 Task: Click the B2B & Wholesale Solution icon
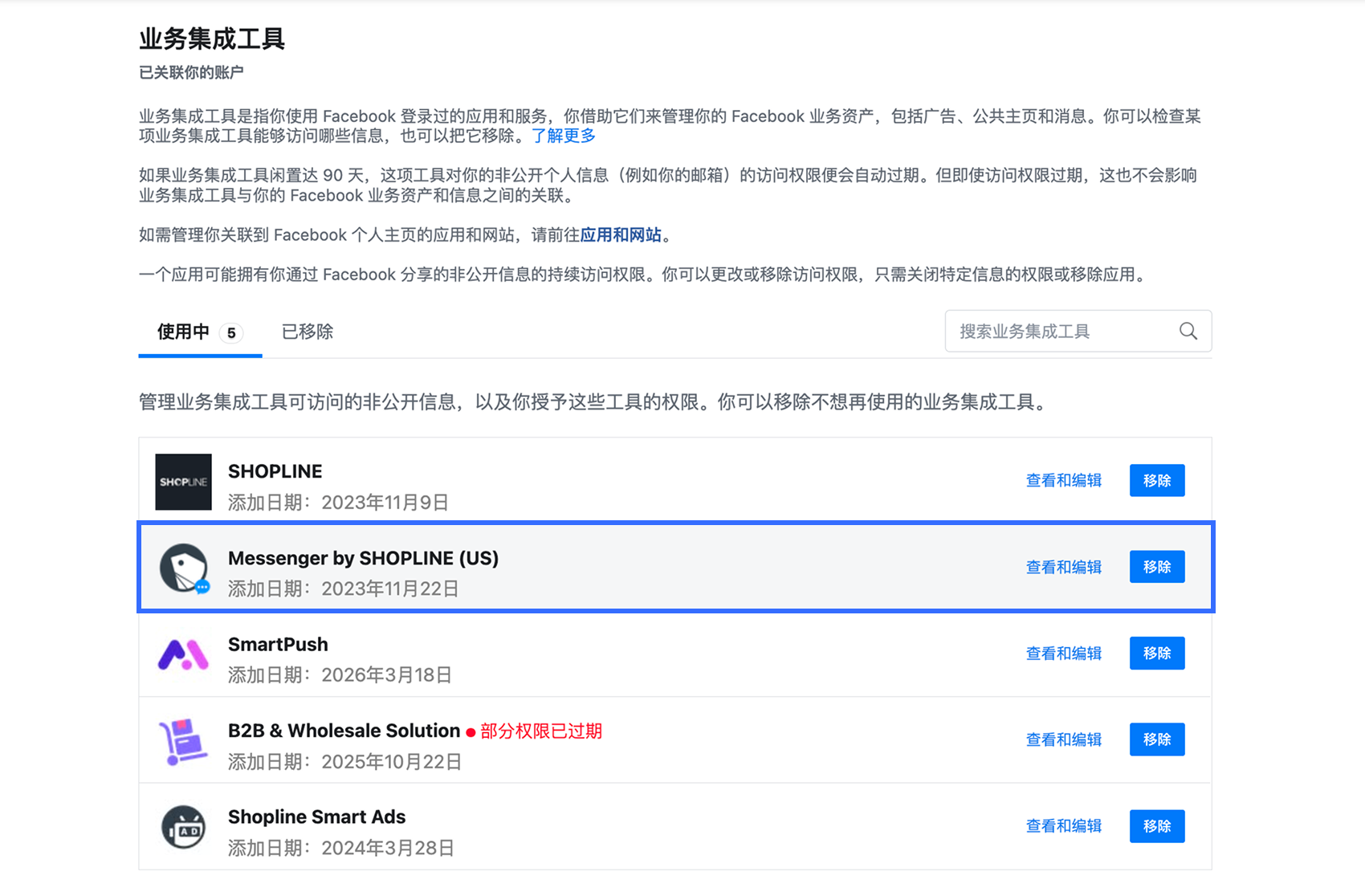[x=183, y=741]
